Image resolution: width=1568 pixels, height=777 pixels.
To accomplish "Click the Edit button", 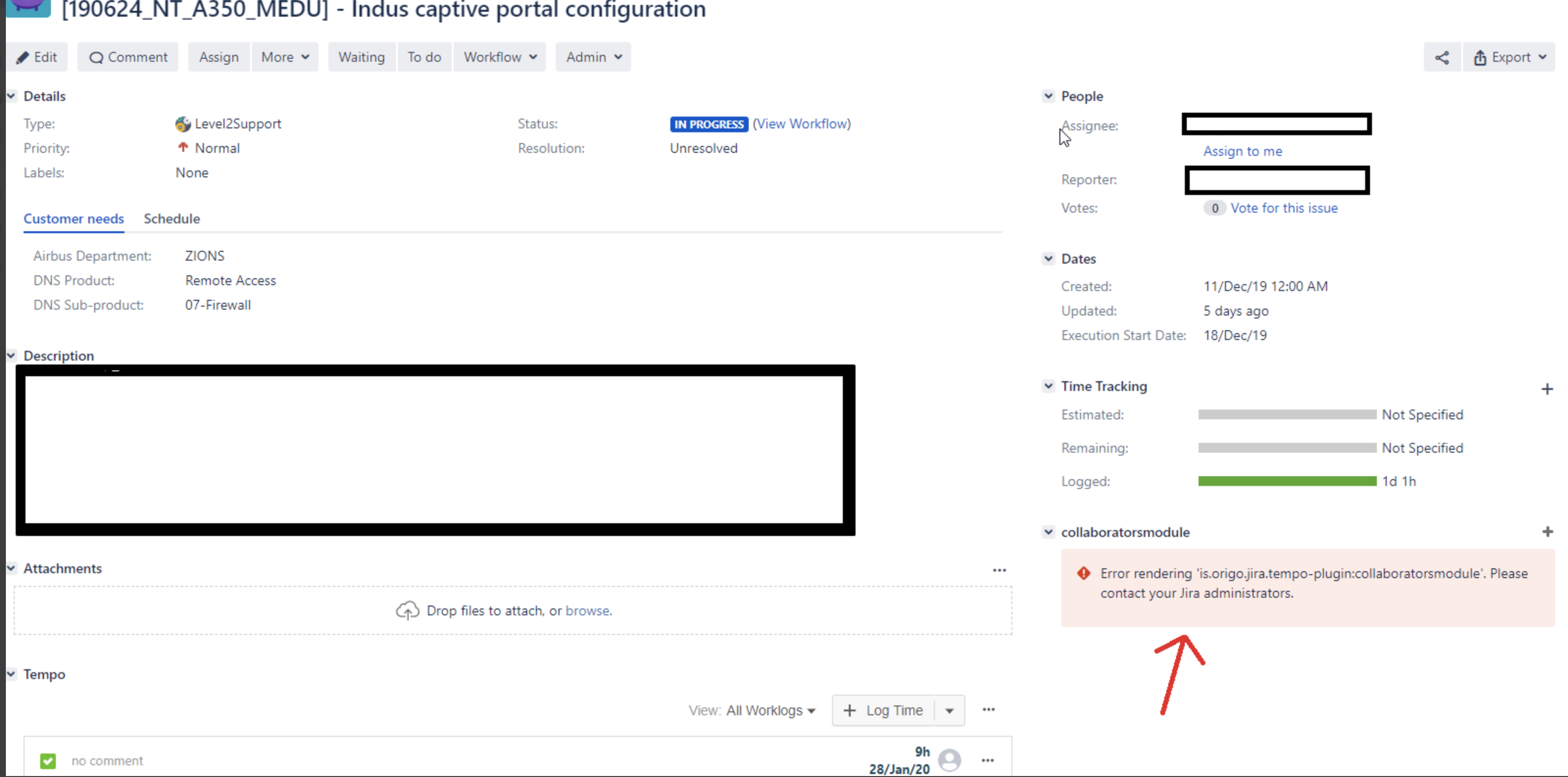I will tap(37, 57).
